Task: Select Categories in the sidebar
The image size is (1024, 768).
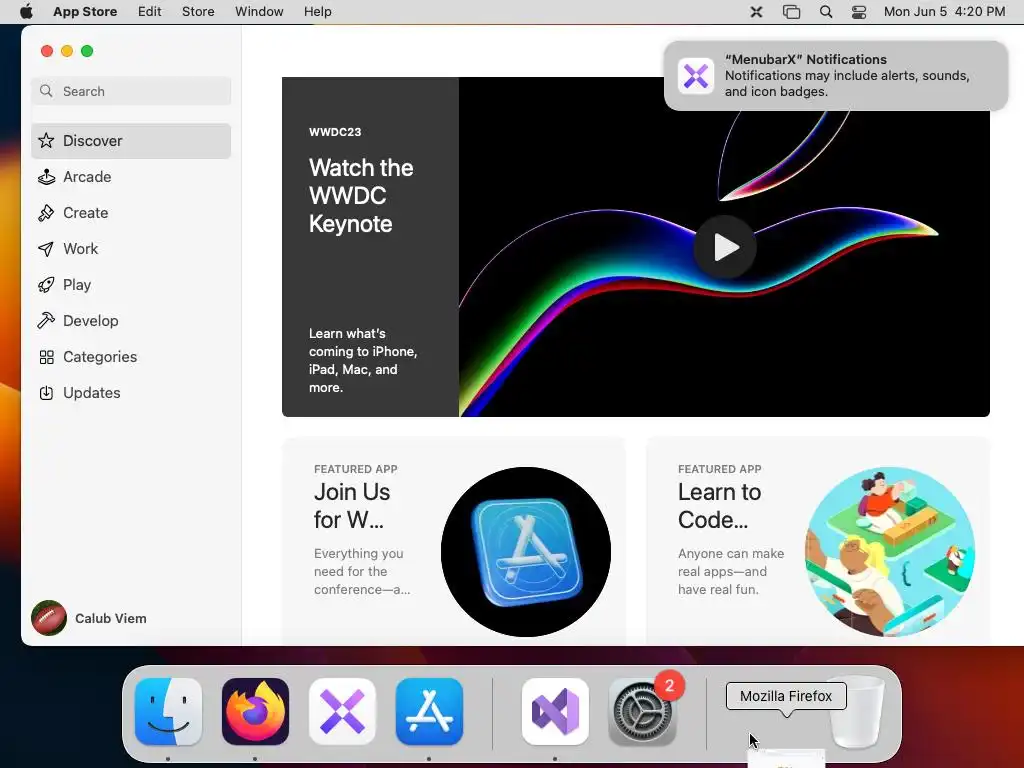Action: [x=131, y=357]
